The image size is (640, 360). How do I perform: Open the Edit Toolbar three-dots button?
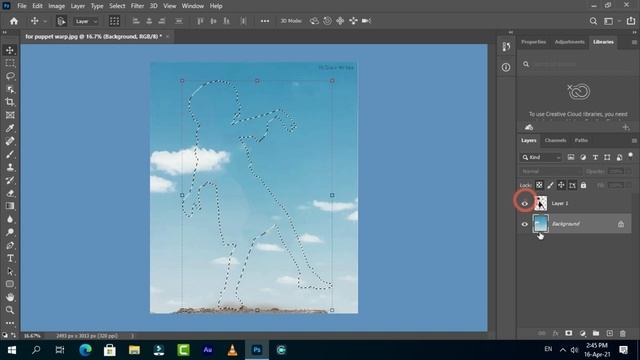10,323
